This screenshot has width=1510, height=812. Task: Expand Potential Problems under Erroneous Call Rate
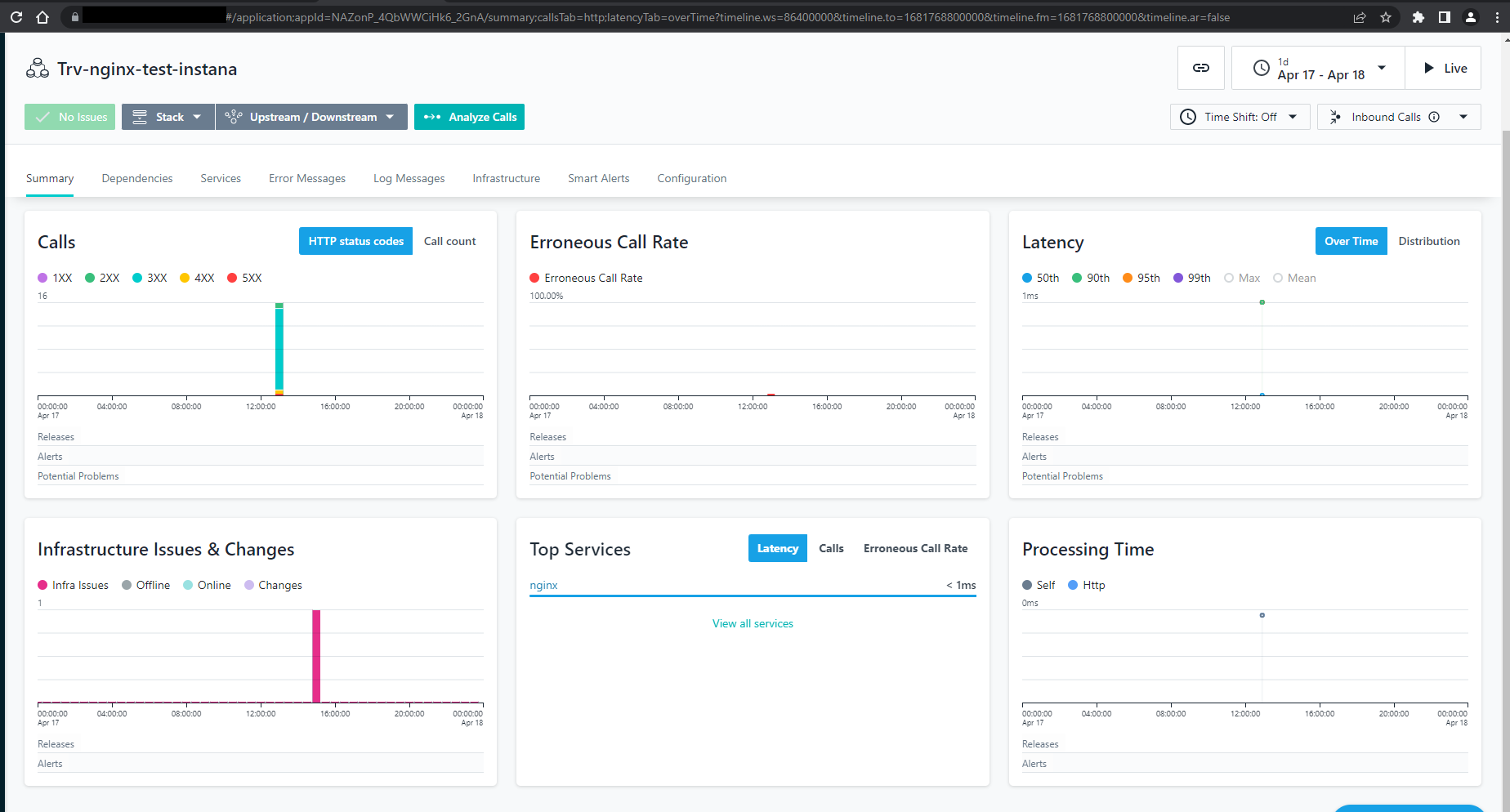(x=570, y=475)
